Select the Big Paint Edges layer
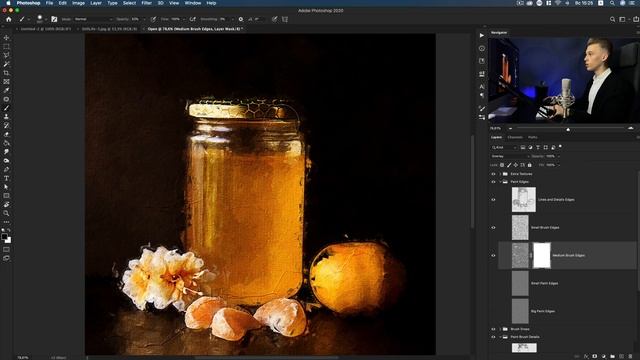 567,311
